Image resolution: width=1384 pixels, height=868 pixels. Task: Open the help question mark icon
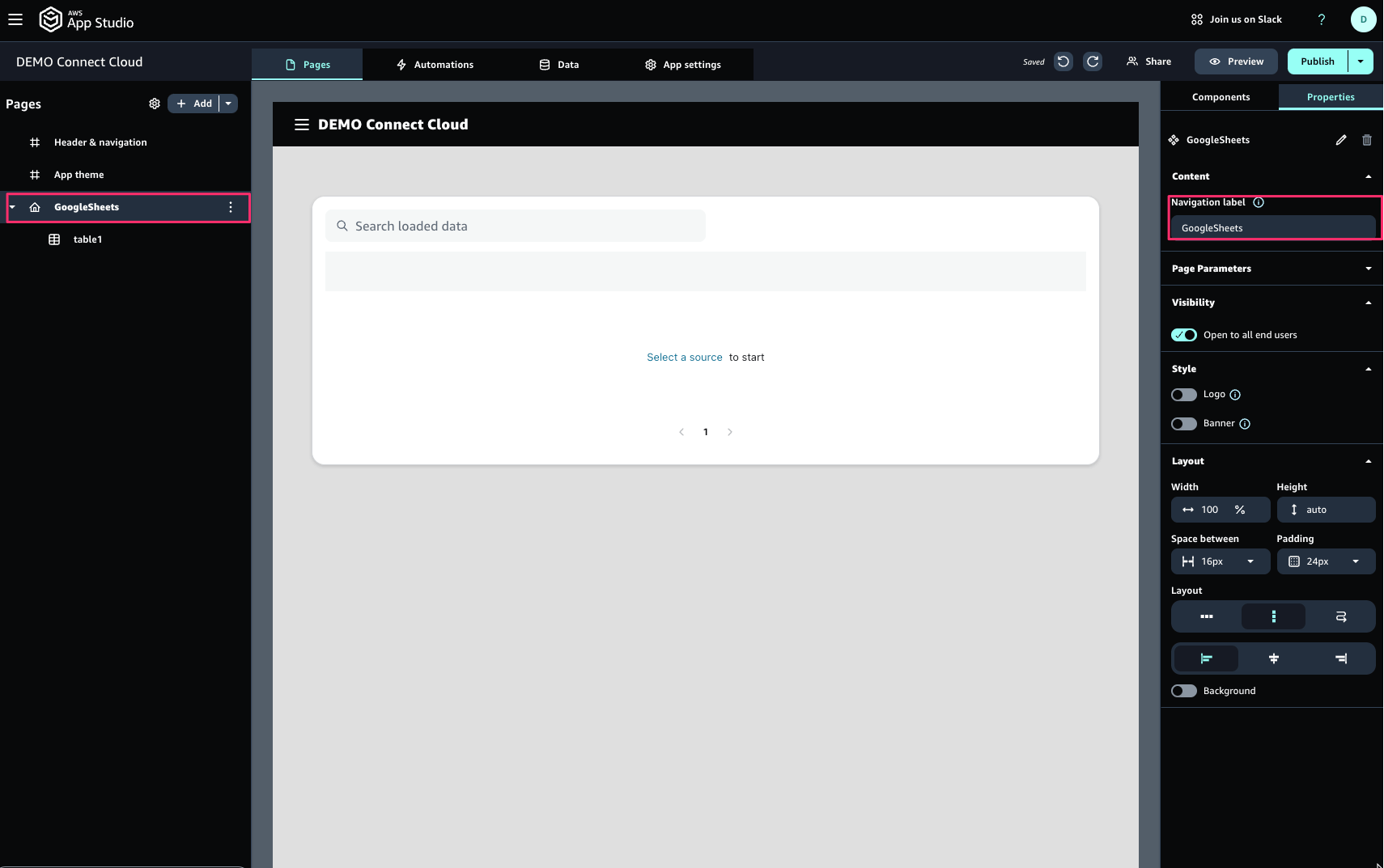[x=1322, y=19]
